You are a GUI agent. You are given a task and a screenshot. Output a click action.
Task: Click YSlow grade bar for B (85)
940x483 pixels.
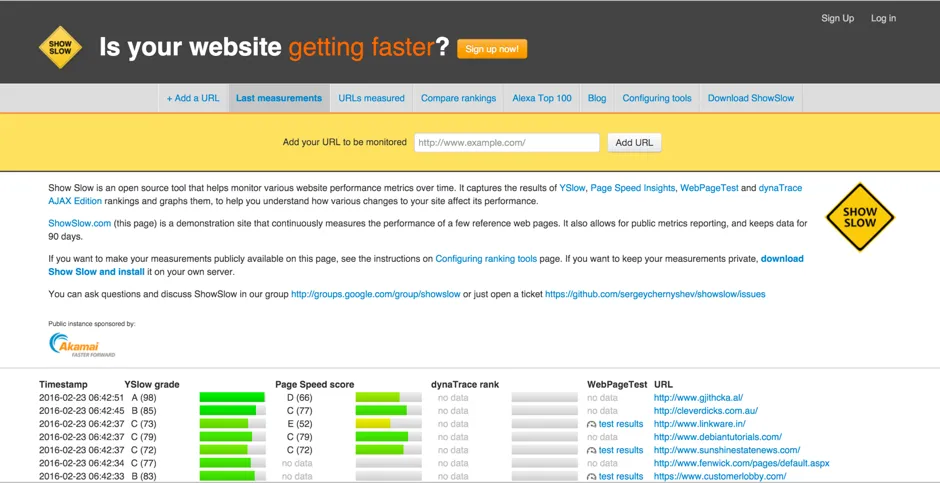pos(232,410)
